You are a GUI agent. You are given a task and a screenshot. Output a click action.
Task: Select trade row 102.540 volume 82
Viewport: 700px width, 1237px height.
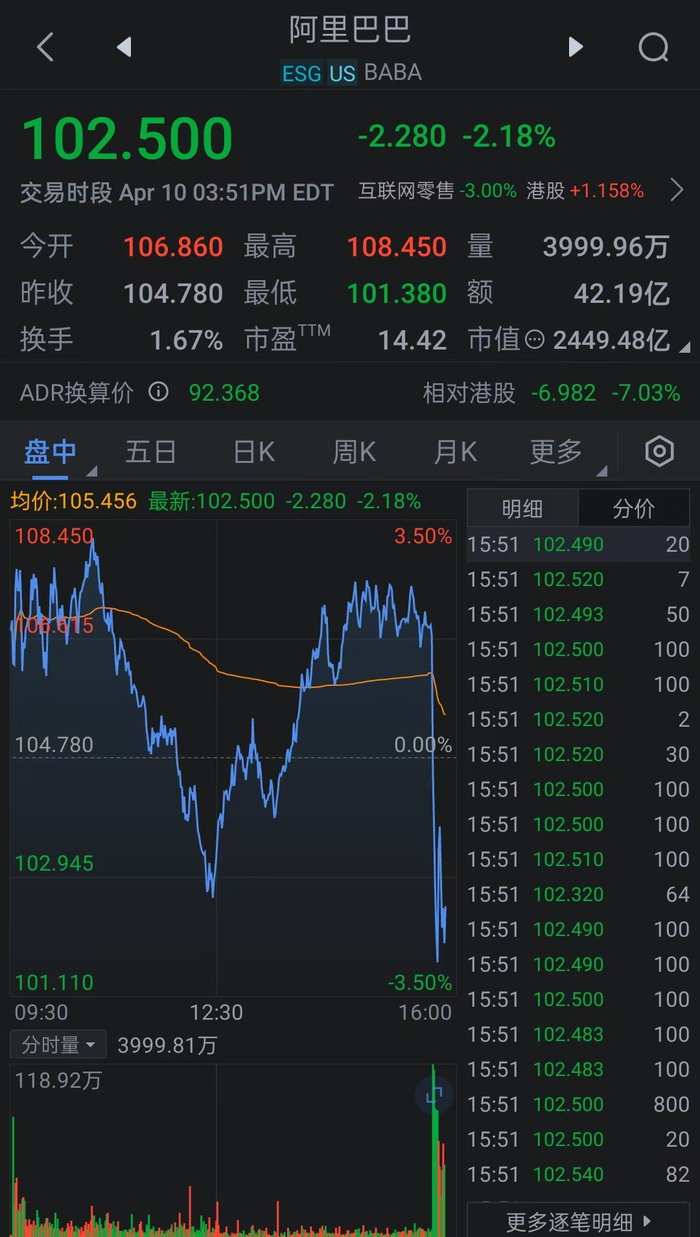coord(578,1174)
